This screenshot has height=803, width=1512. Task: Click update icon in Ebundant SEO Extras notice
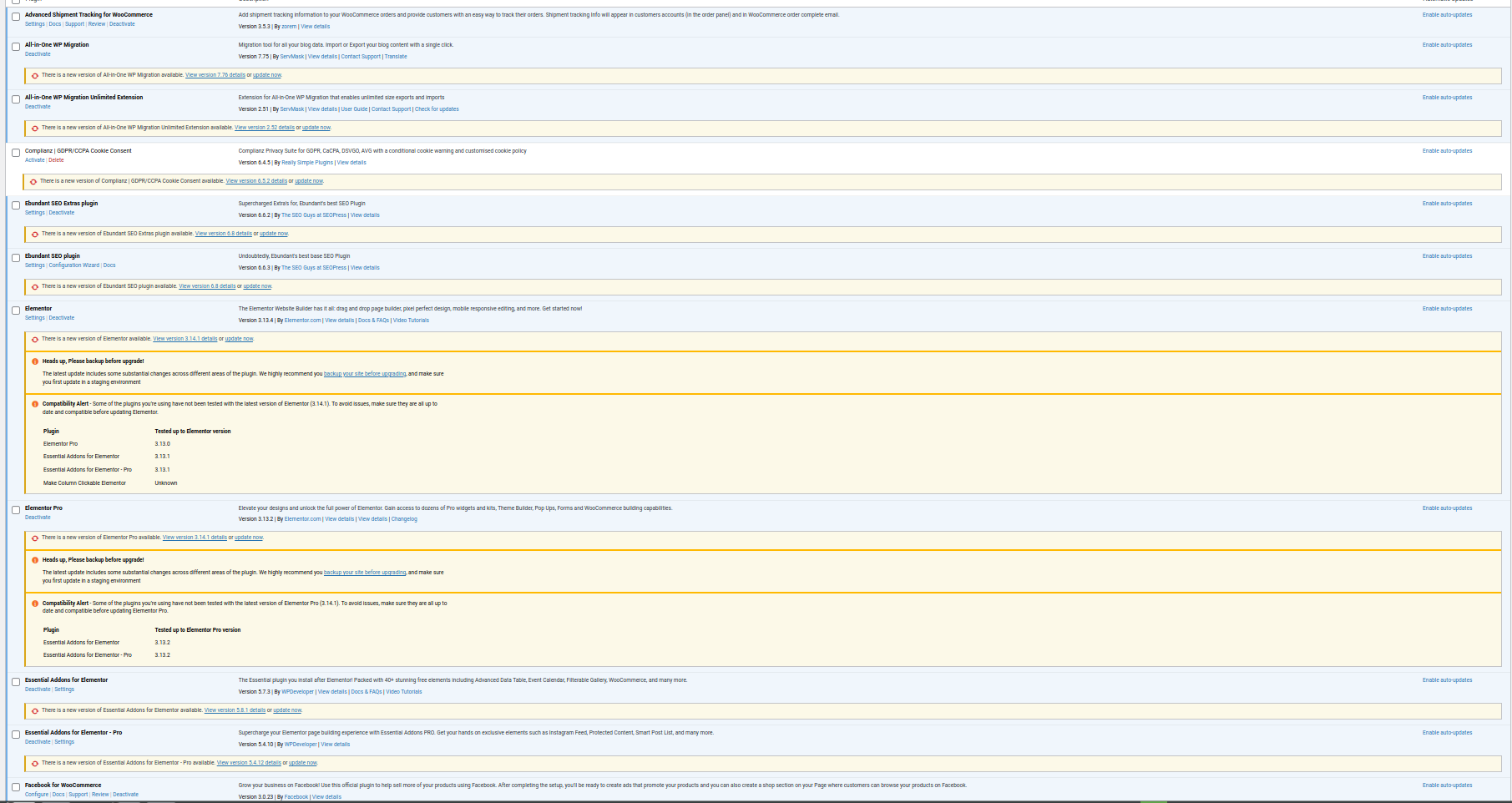tap(35, 235)
